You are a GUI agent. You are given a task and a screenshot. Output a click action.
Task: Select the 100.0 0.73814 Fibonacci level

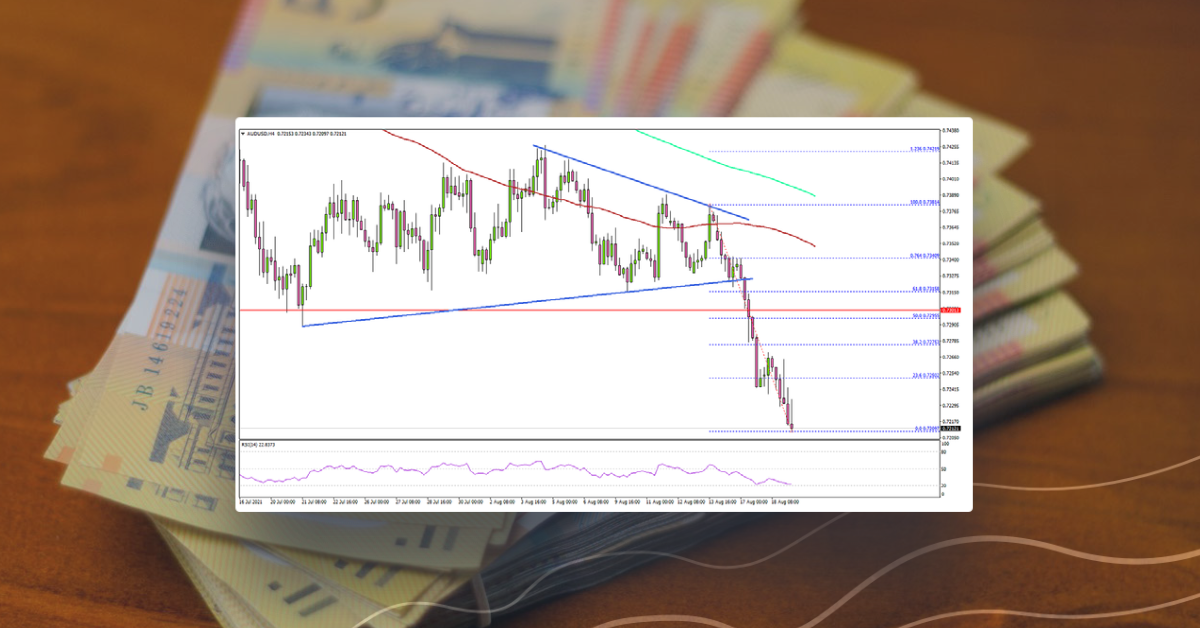pos(926,203)
